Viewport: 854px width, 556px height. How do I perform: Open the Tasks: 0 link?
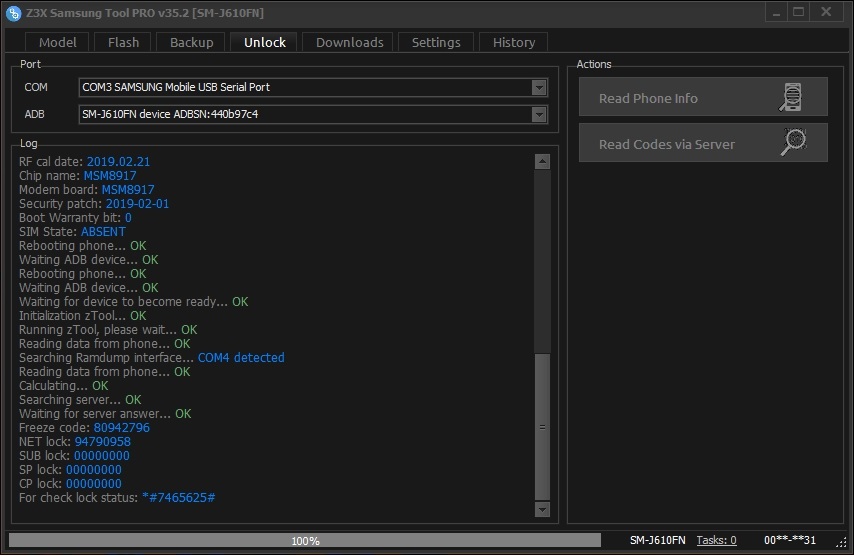pyautogui.click(x=716, y=540)
